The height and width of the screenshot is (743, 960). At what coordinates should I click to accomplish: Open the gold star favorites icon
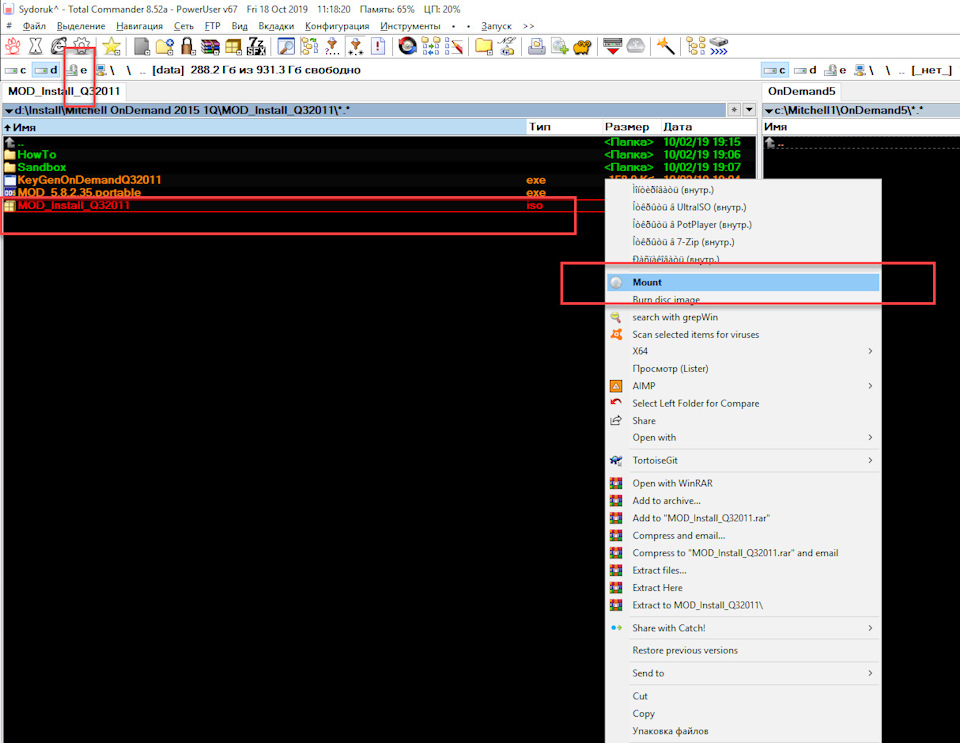pyautogui.click(x=111, y=47)
